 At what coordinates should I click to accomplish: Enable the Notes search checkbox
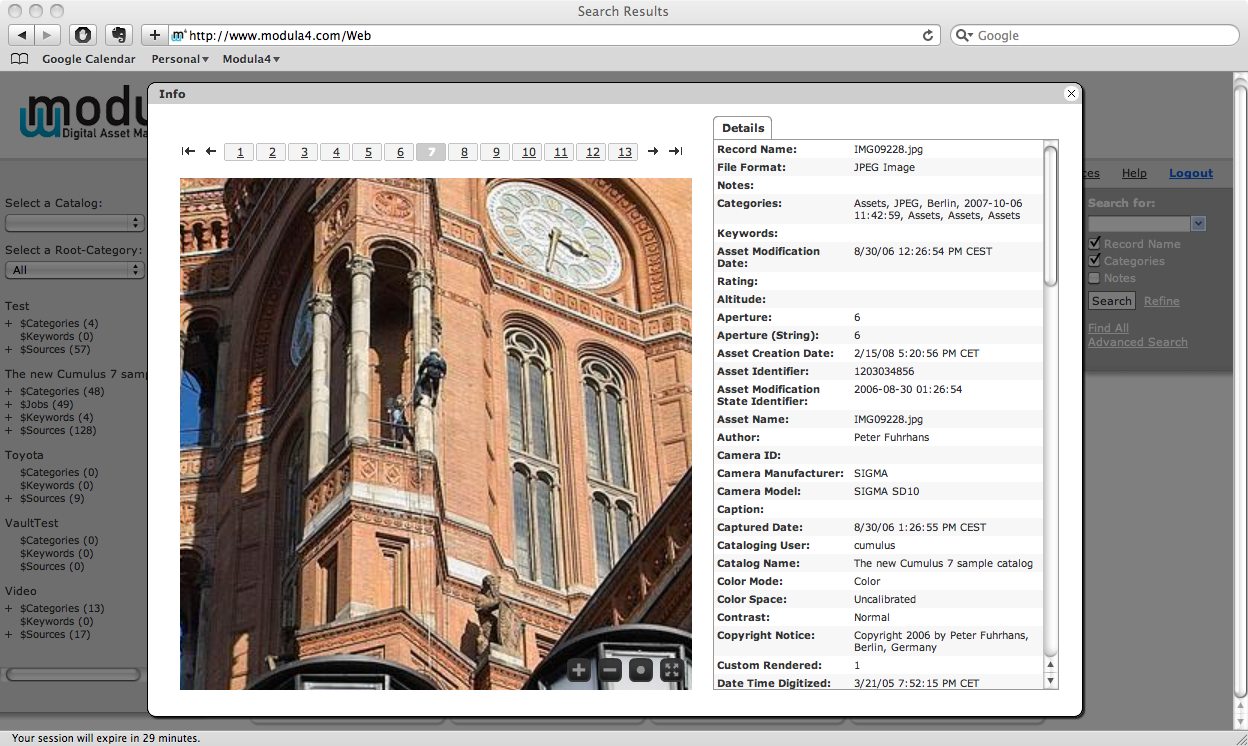(x=1095, y=278)
